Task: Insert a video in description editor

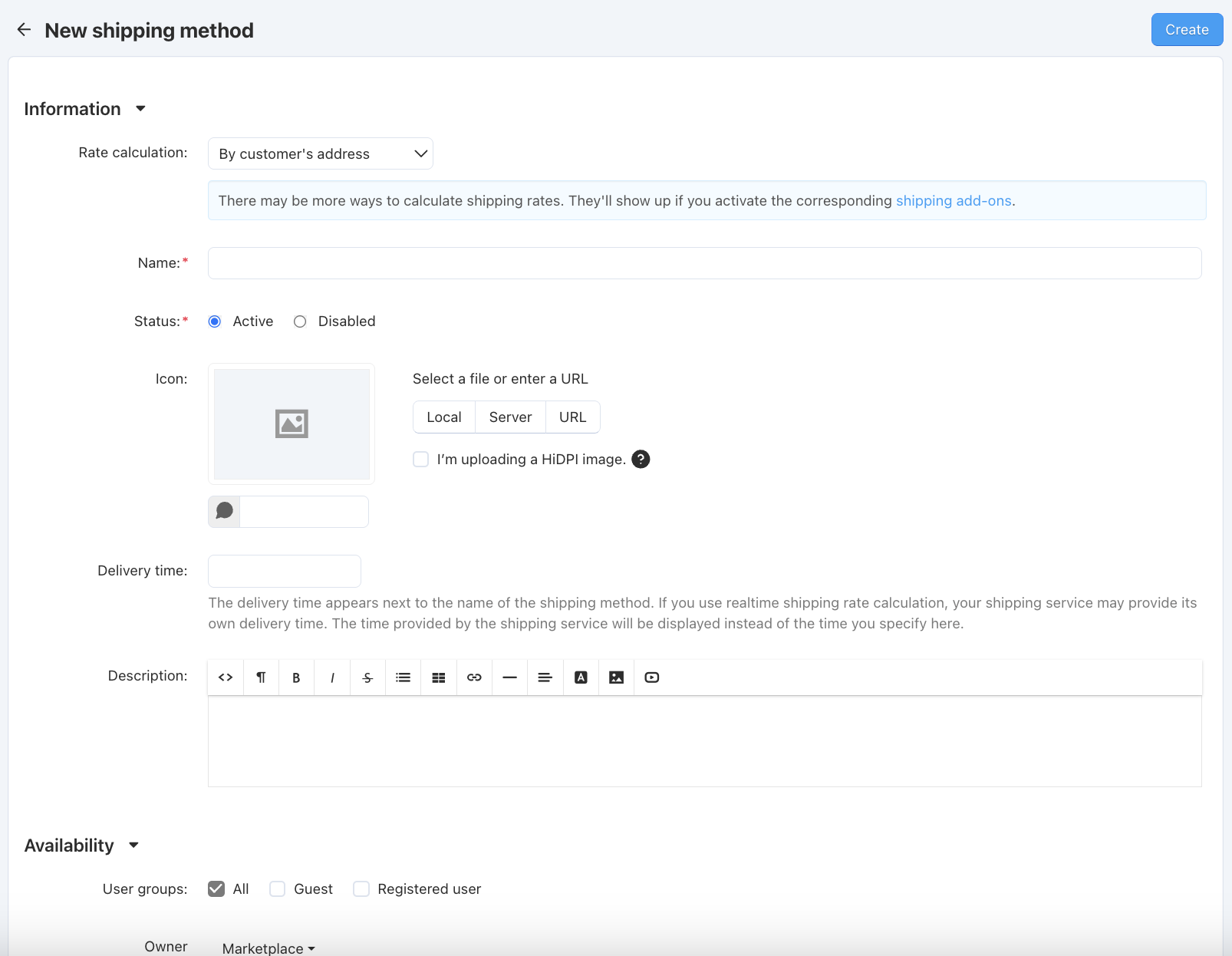Action: (x=652, y=677)
